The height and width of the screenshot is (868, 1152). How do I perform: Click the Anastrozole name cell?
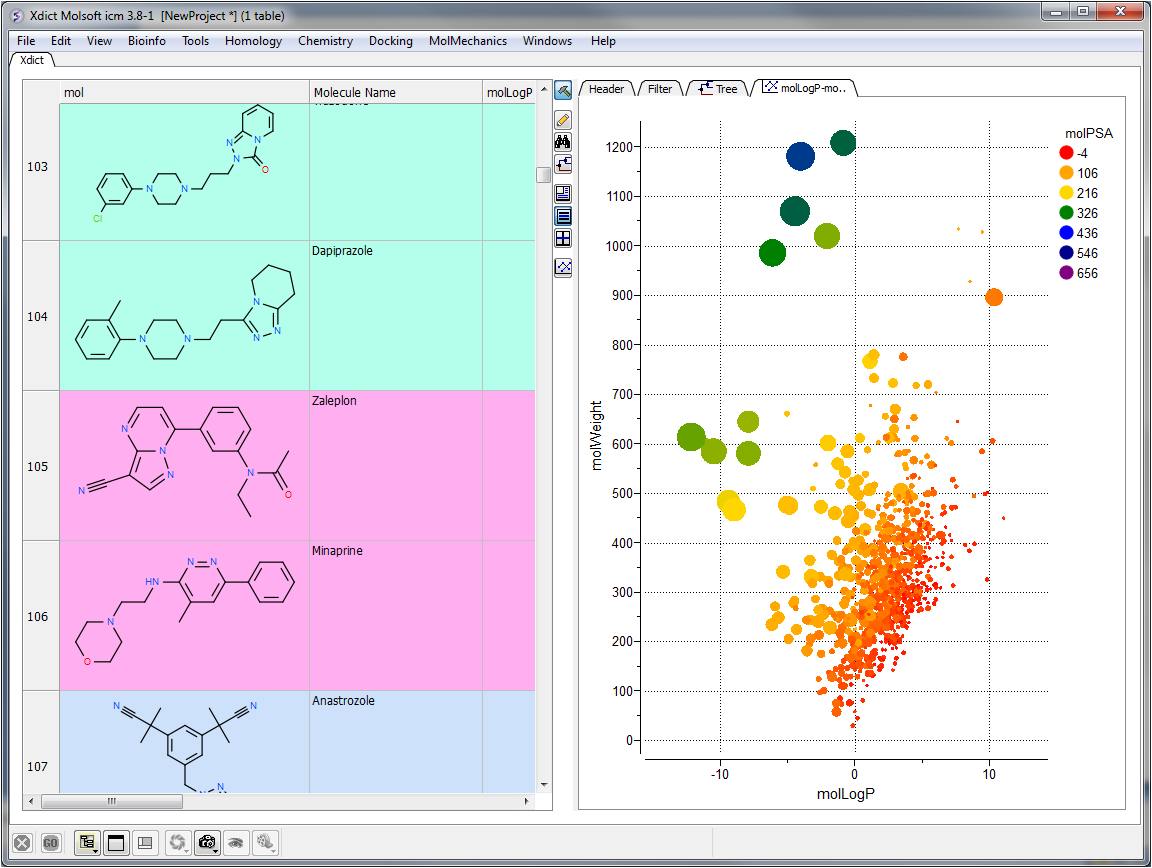395,742
